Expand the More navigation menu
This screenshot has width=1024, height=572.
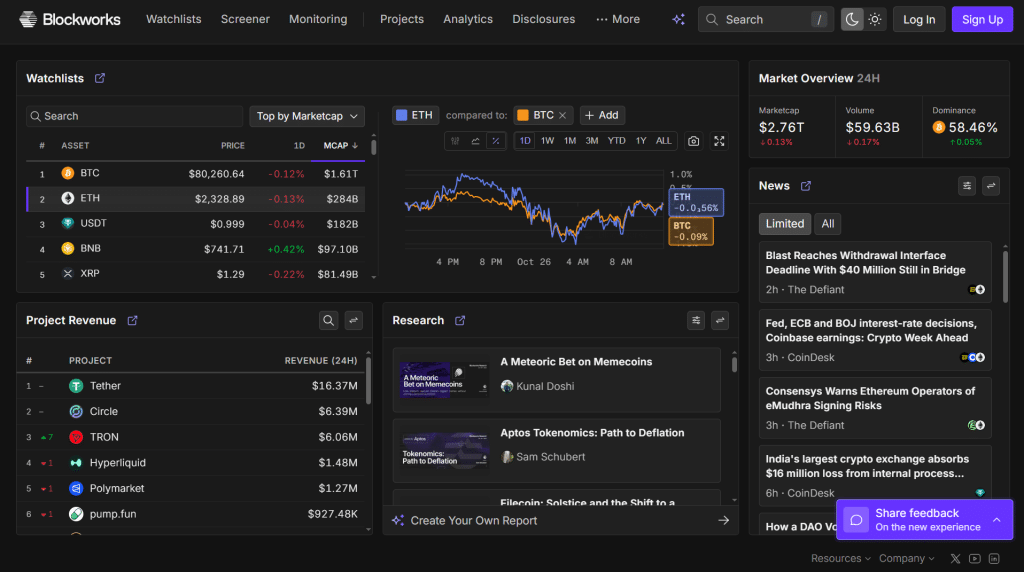point(618,20)
